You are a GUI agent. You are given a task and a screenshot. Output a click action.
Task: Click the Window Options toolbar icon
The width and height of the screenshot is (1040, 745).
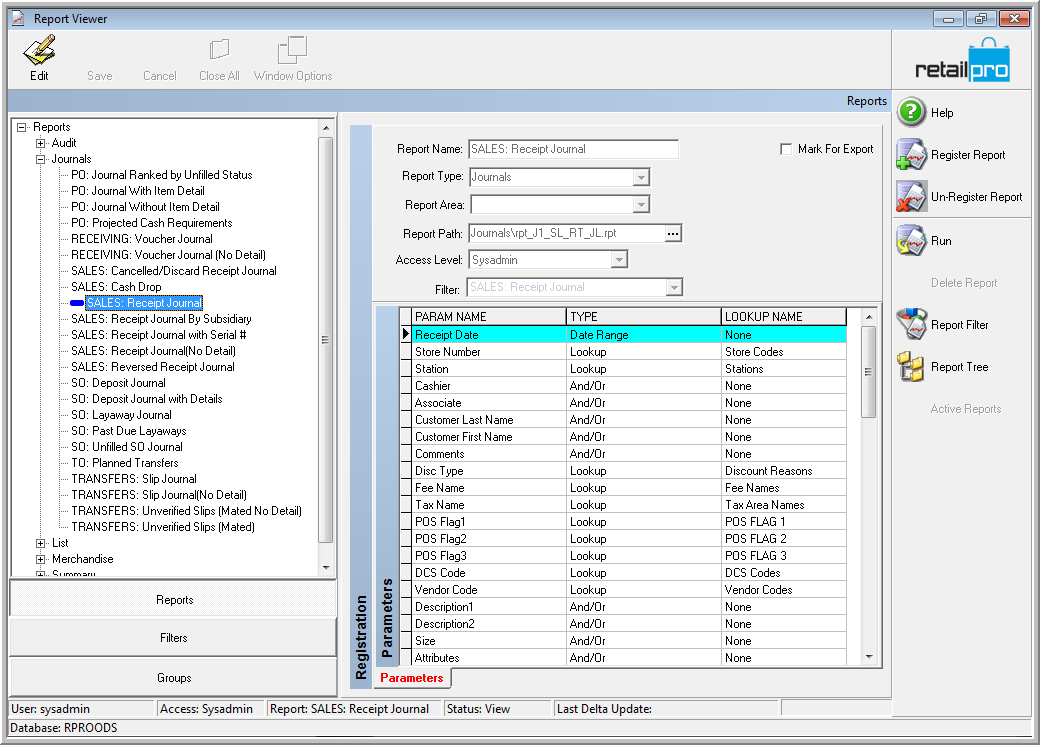[292, 50]
